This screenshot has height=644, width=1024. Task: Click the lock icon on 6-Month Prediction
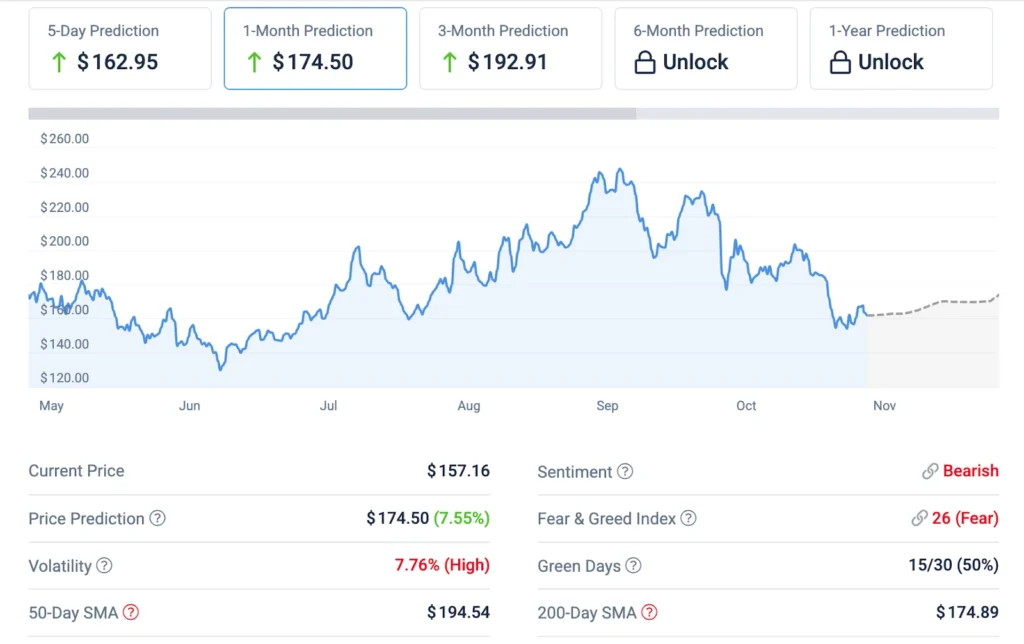tap(645, 63)
